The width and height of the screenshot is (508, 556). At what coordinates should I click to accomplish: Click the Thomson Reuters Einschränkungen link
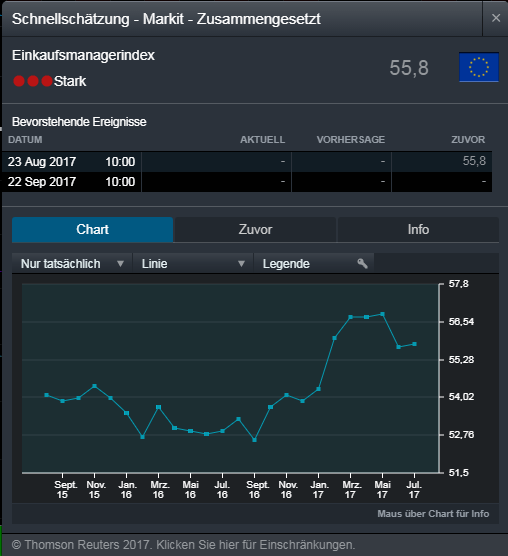tap(183, 545)
